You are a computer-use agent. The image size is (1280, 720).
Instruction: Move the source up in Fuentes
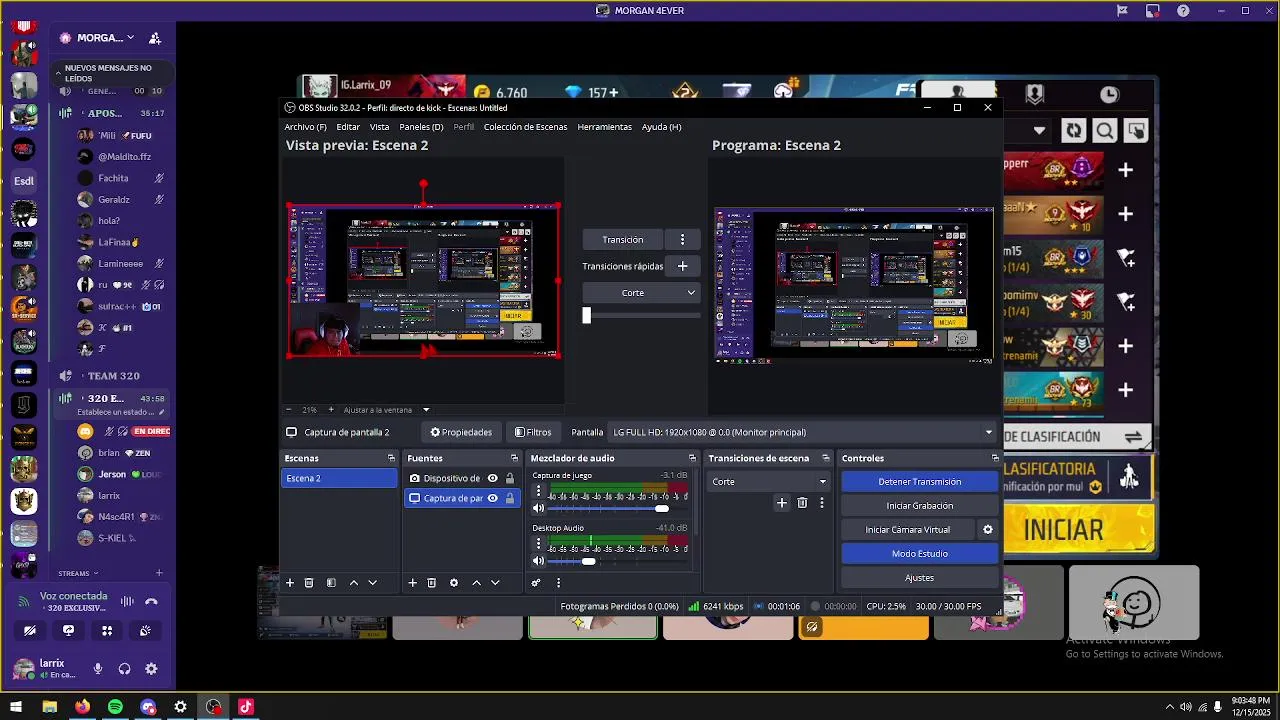coord(476,583)
